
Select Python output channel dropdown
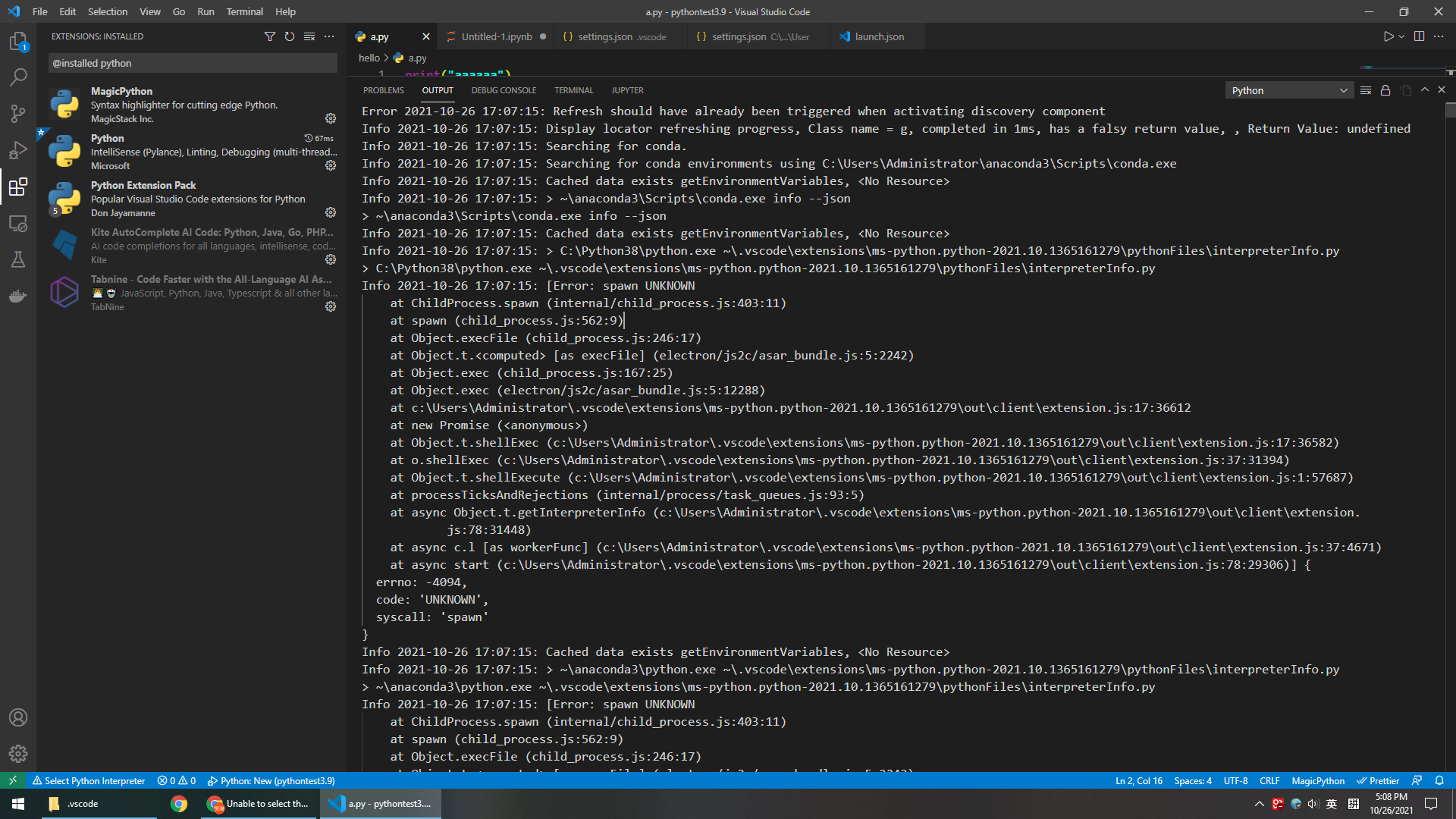(1289, 90)
